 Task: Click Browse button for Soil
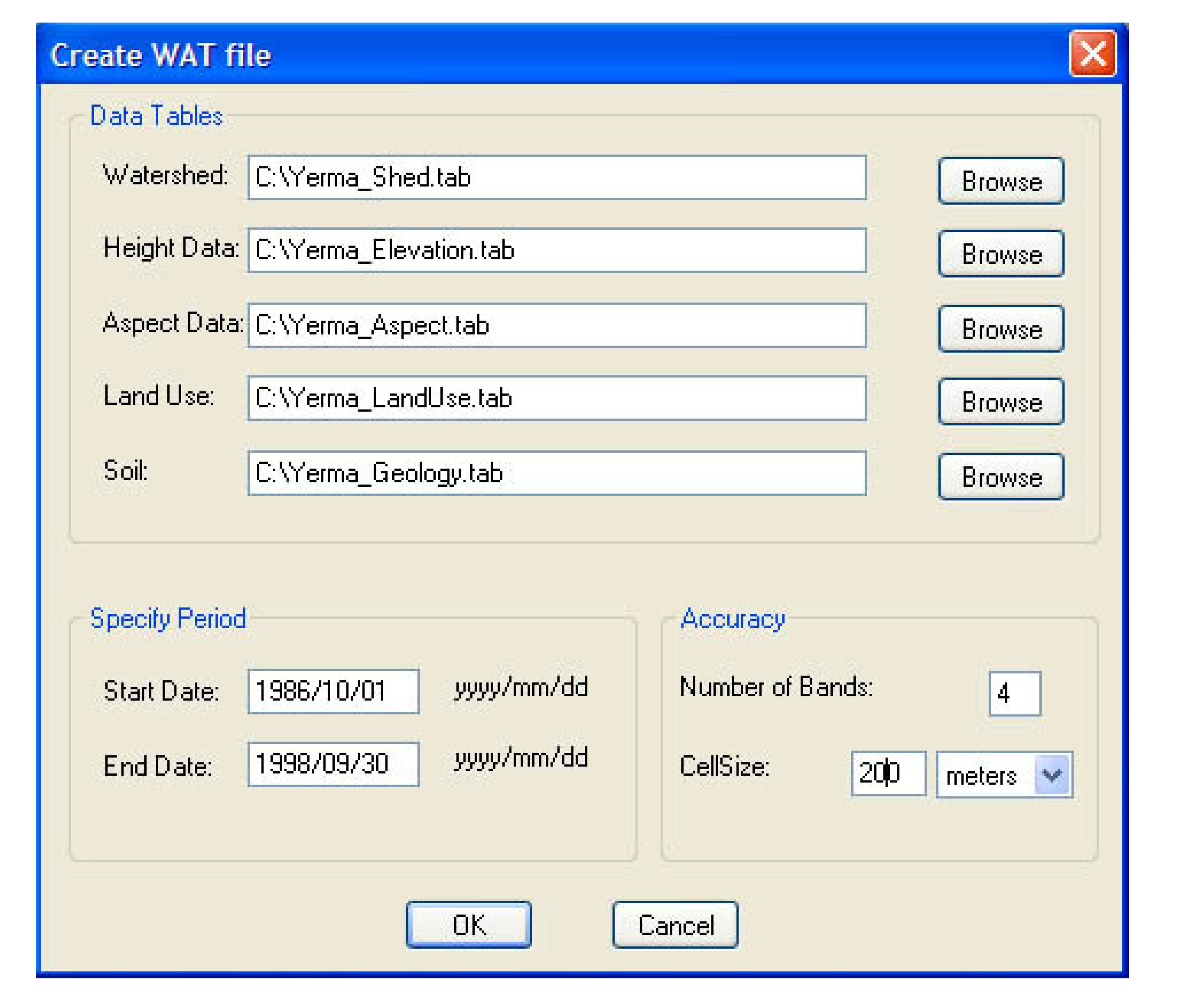coord(1000,477)
